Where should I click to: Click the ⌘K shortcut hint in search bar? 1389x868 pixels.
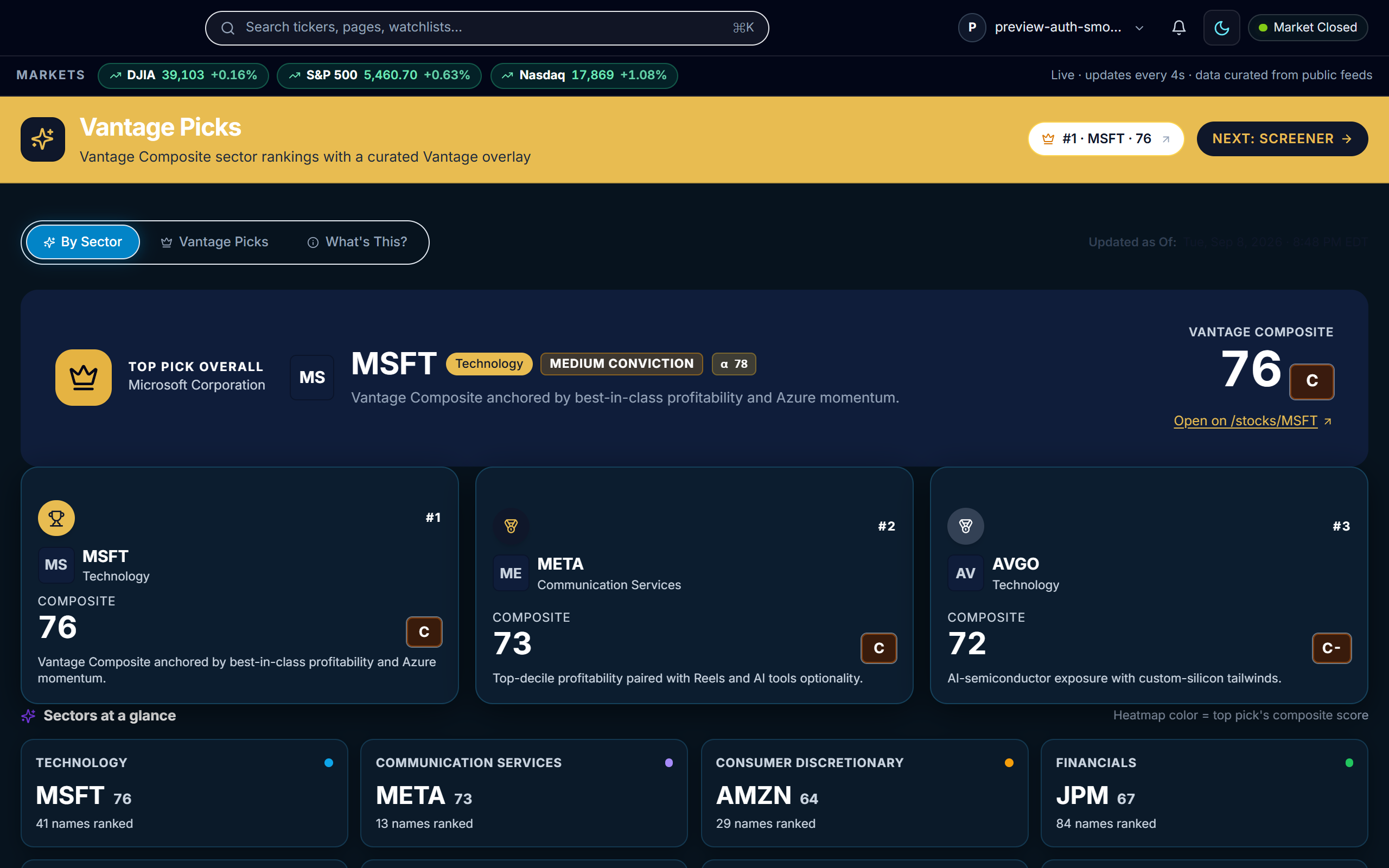pos(743,28)
